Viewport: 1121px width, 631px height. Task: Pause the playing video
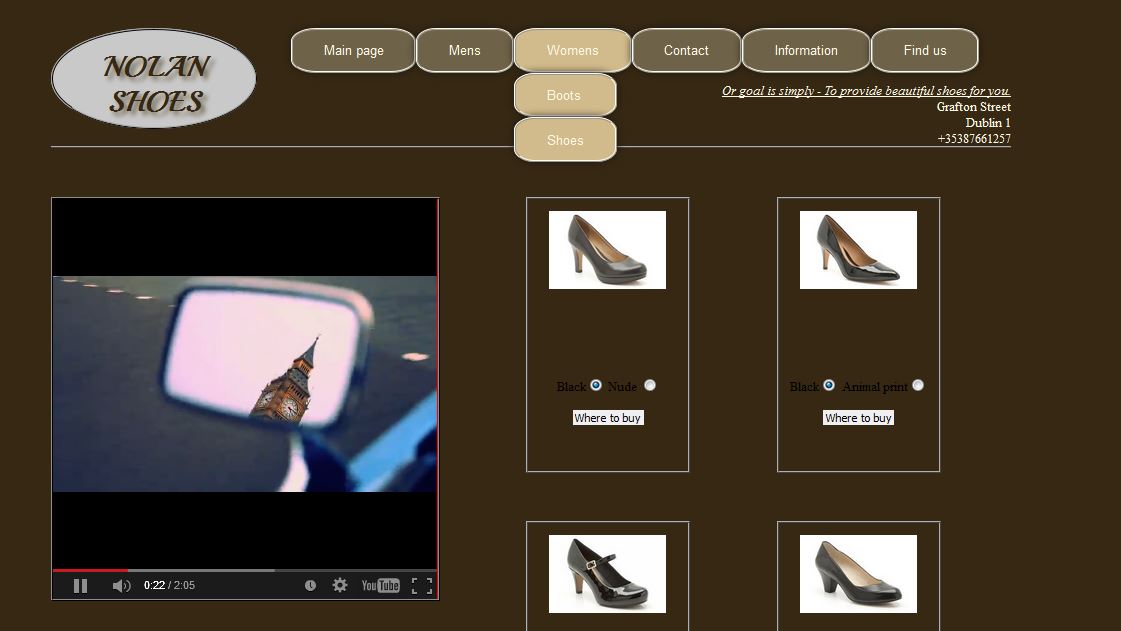(80, 585)
